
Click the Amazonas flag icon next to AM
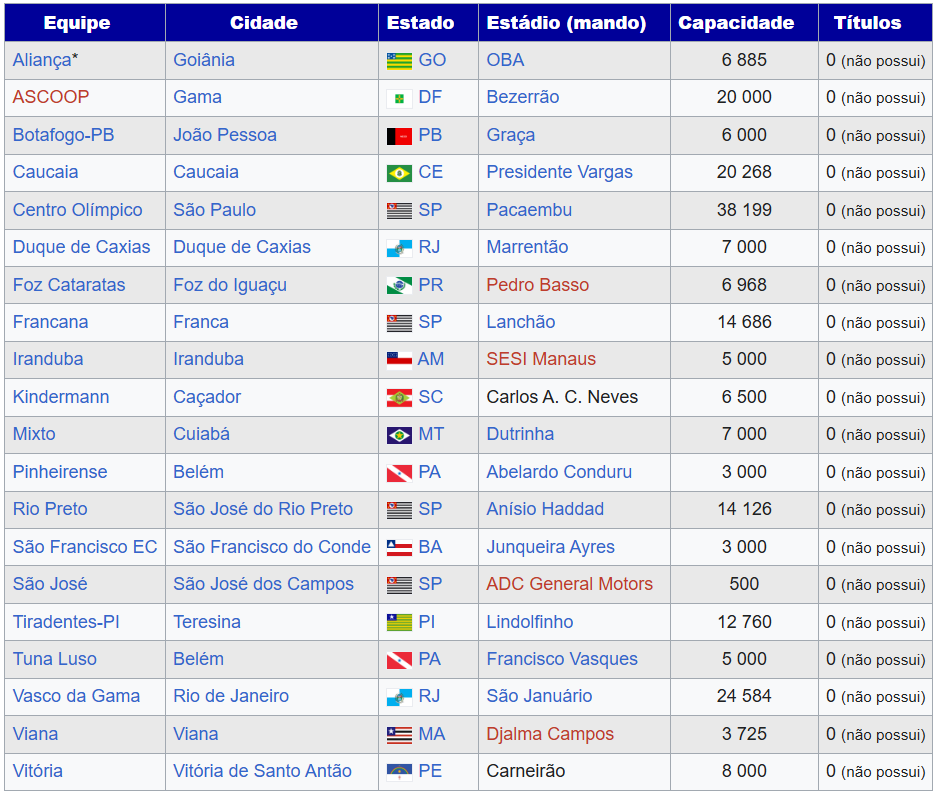399,360
